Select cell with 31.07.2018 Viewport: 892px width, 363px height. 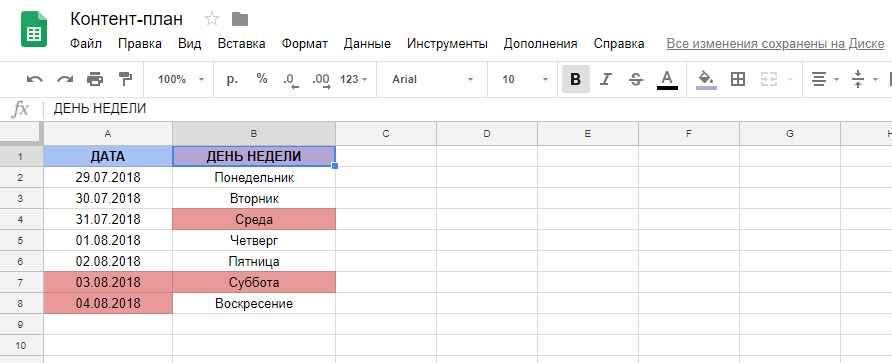pos(108,220)
